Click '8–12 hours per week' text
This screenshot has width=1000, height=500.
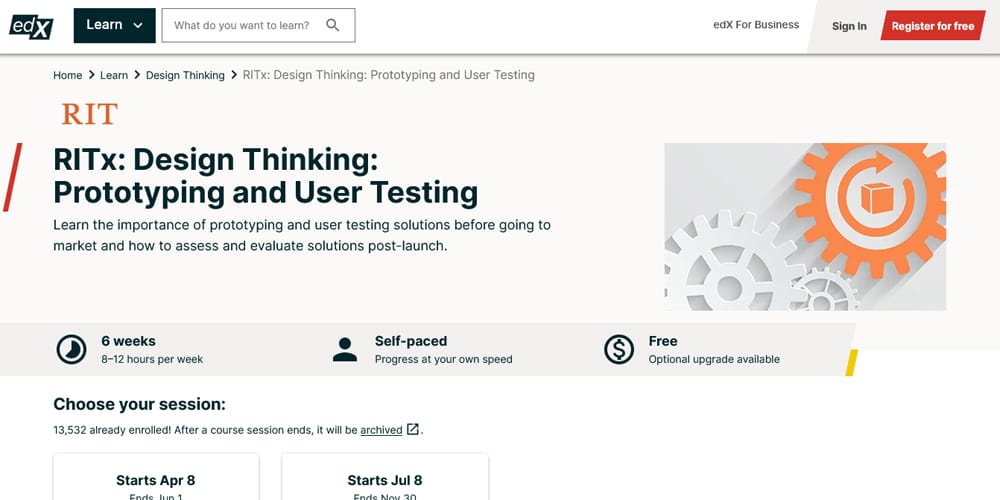coord(152,360)
